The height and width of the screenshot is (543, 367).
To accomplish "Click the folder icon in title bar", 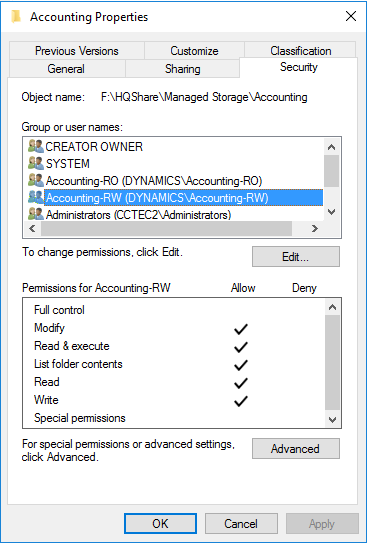I will (x=16, y=16).
